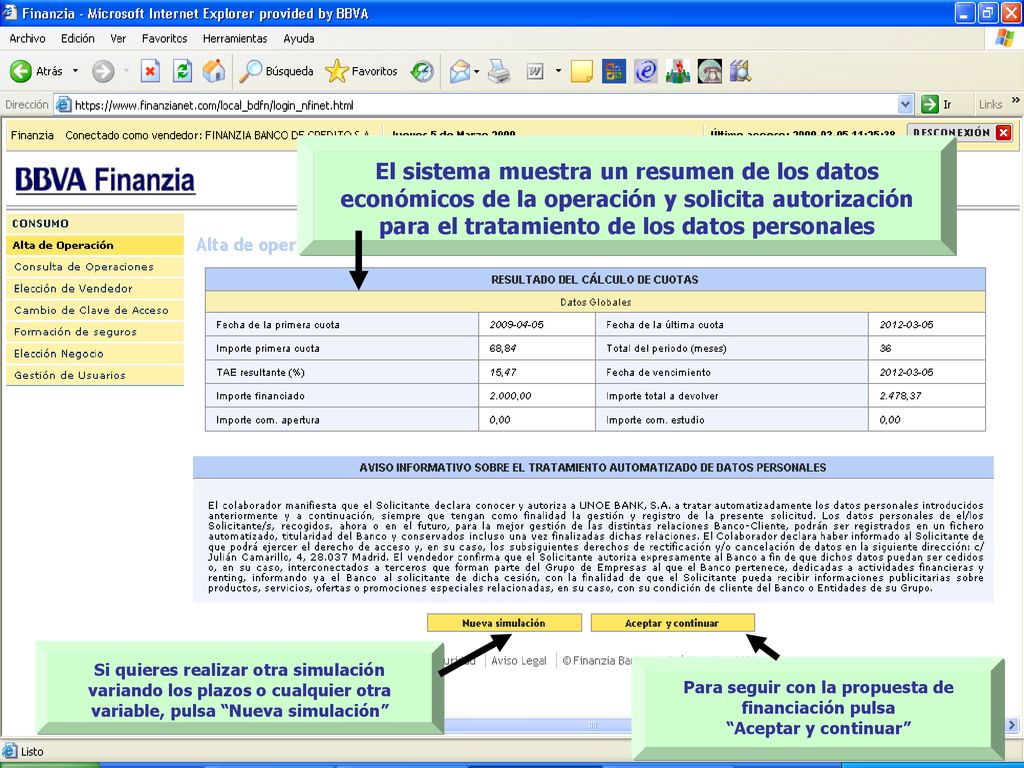The image size is (1024, 768).
Task: Open the Favoritos star toolbar button
Action: click(x=361, y=71)
